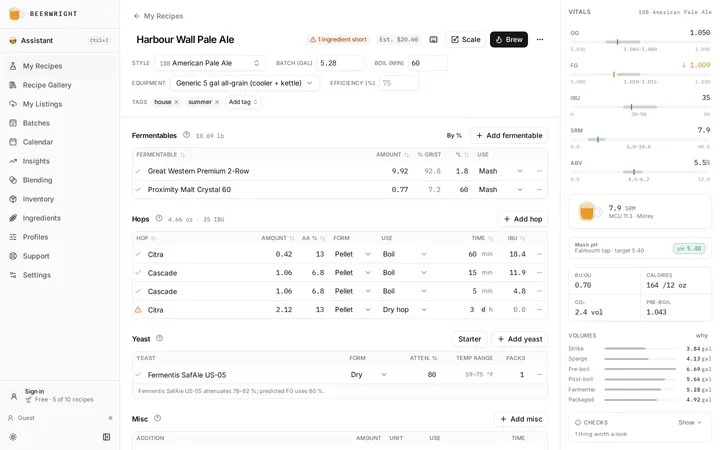The height and width of the screenshot is (450, 720).
Task: Click the Beerwright beer mug logo
Action: click(15, 14)
